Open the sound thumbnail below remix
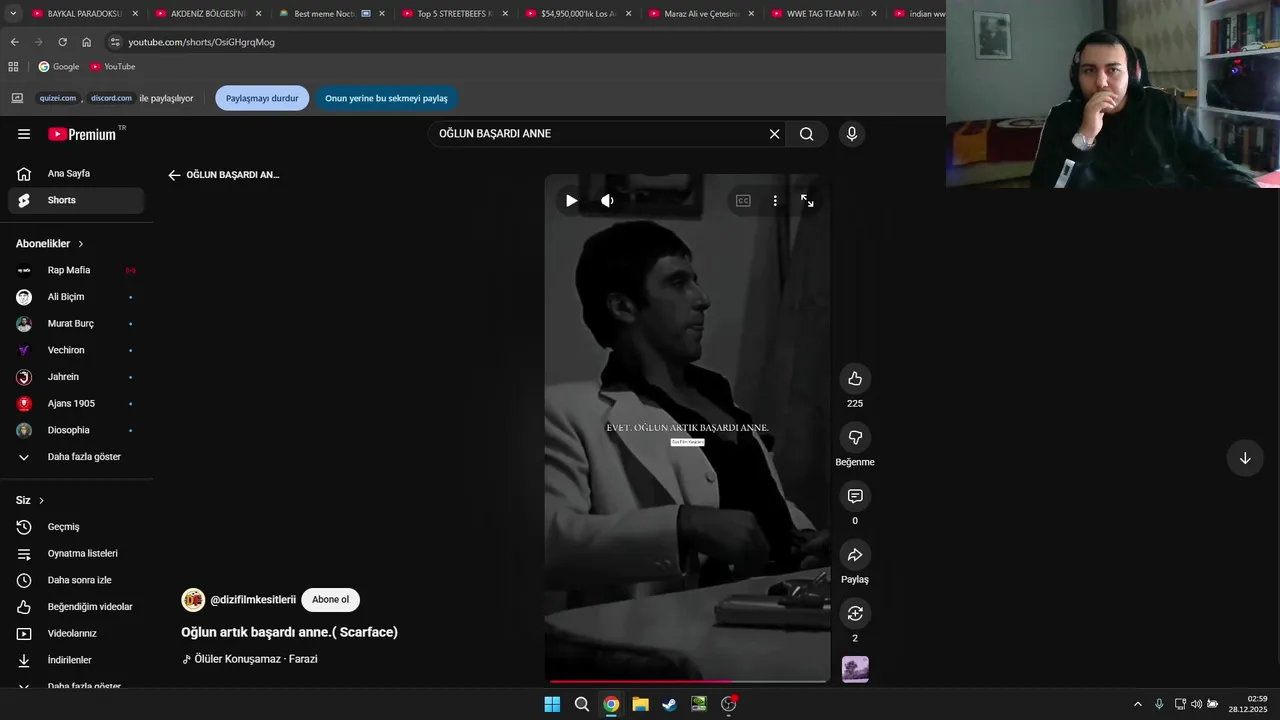Image resolution: width=1280 pixels, height=720 pixels. coord(855,669)
